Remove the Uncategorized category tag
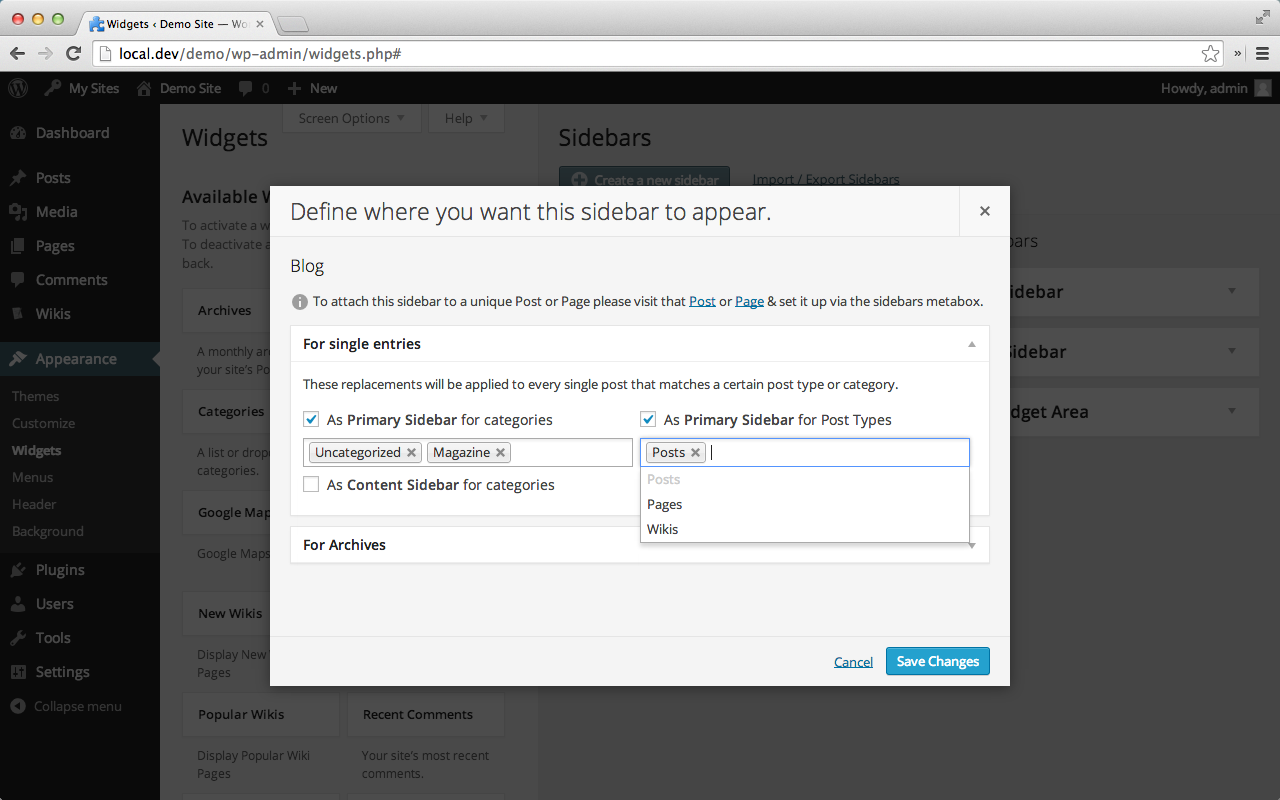The image size is (1280, 800). click(x=411, y=453)
